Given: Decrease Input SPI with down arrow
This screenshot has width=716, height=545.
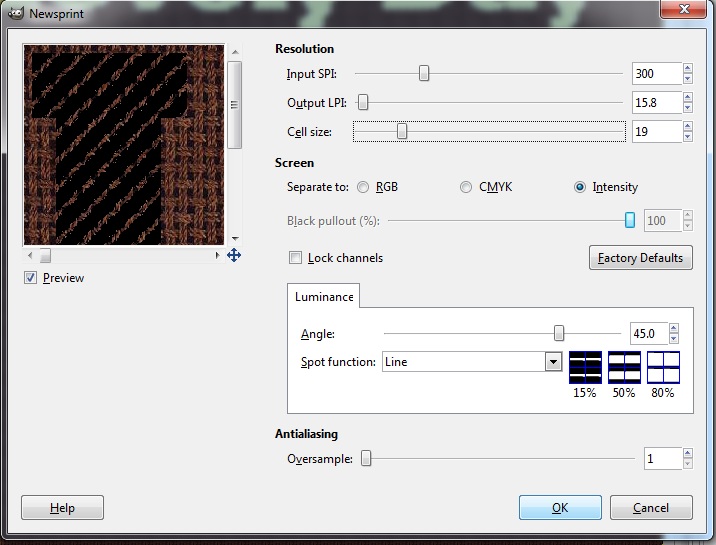Looking at the screenshot, I should [x=688, y=79].
